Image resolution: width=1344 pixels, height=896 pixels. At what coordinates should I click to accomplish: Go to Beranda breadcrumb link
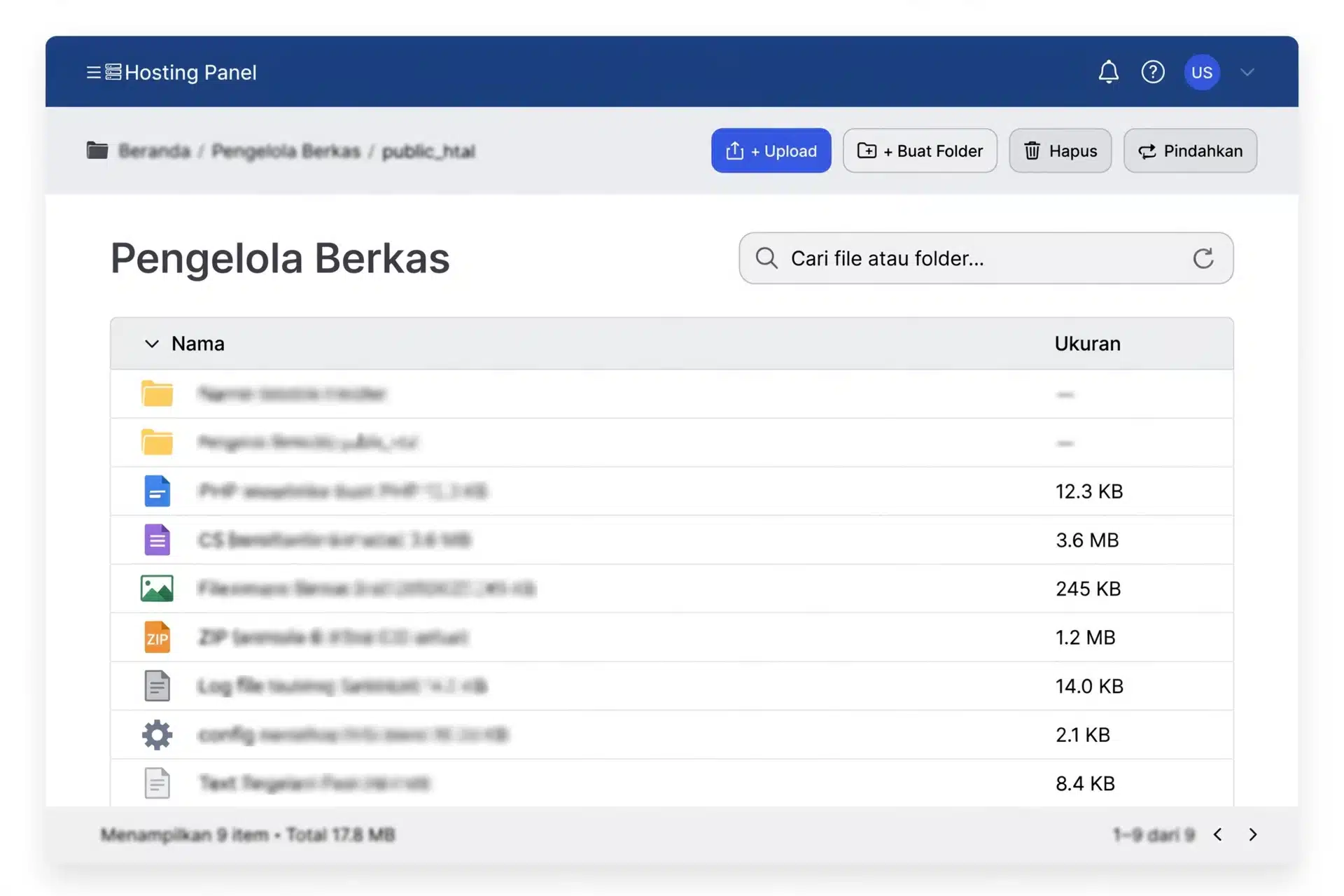pyautogui.click(x=154, y=151)
